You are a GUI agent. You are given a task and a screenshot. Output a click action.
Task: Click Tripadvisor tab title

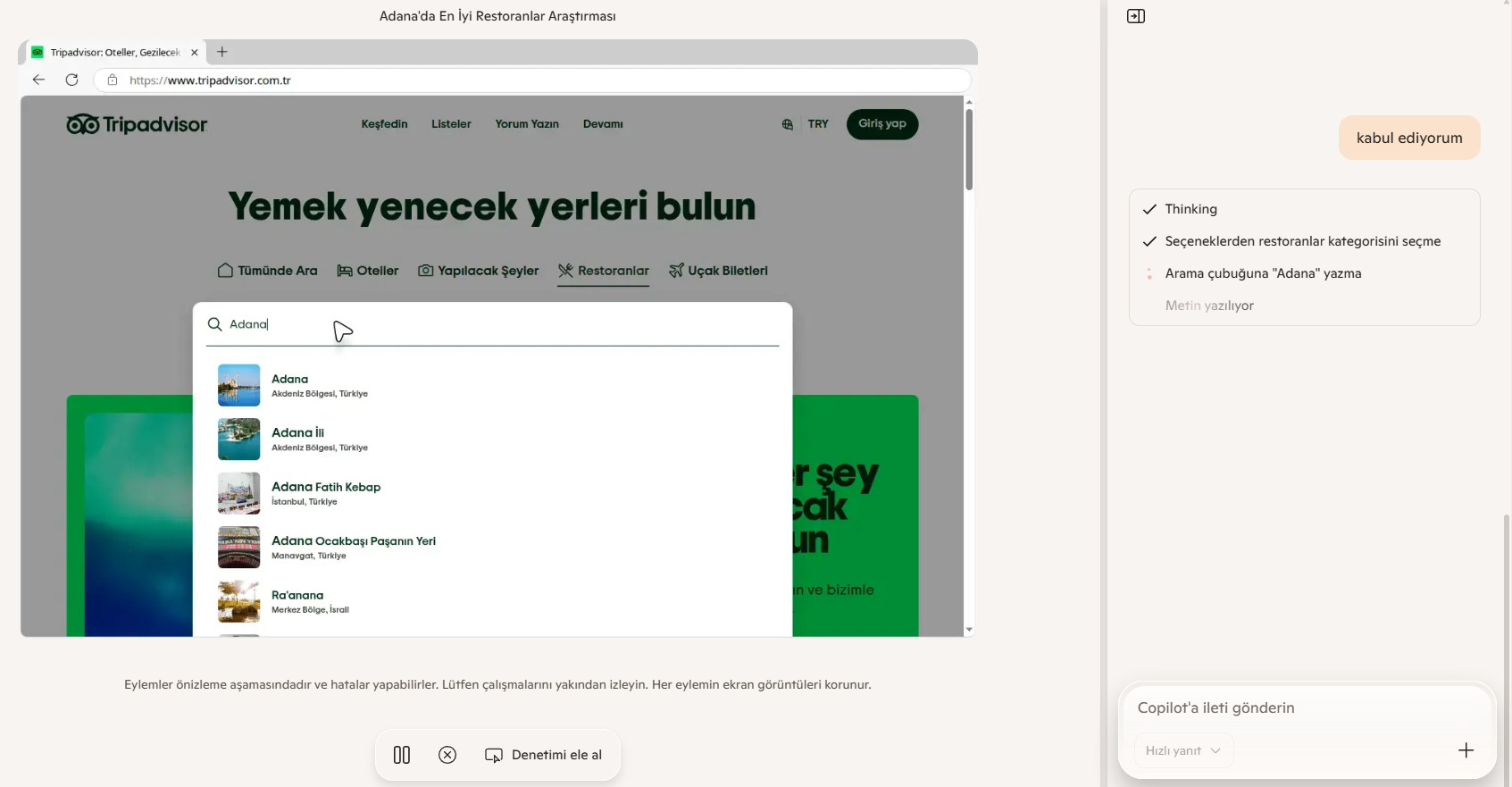[x=115, y=52]
